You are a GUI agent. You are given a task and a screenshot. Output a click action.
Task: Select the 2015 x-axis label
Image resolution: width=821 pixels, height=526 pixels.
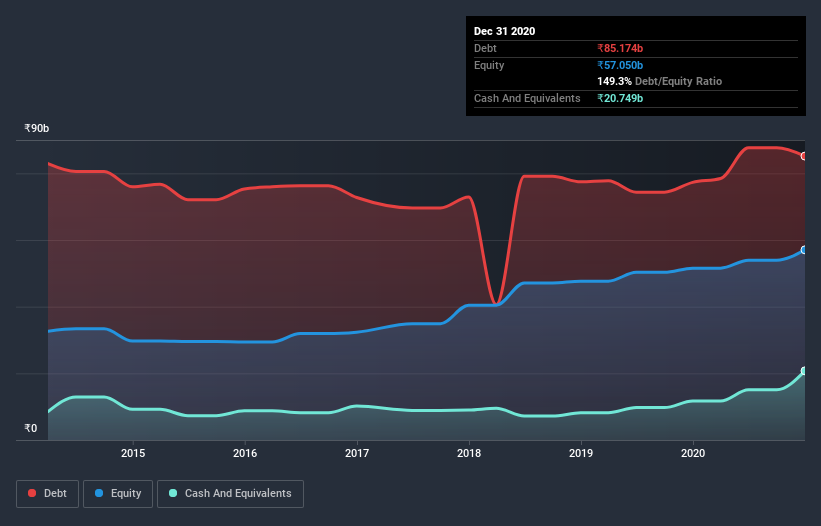[133, 453]
